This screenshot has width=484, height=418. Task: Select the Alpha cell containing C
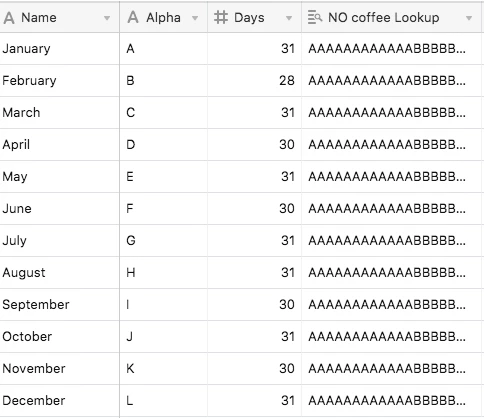(164, 113)
